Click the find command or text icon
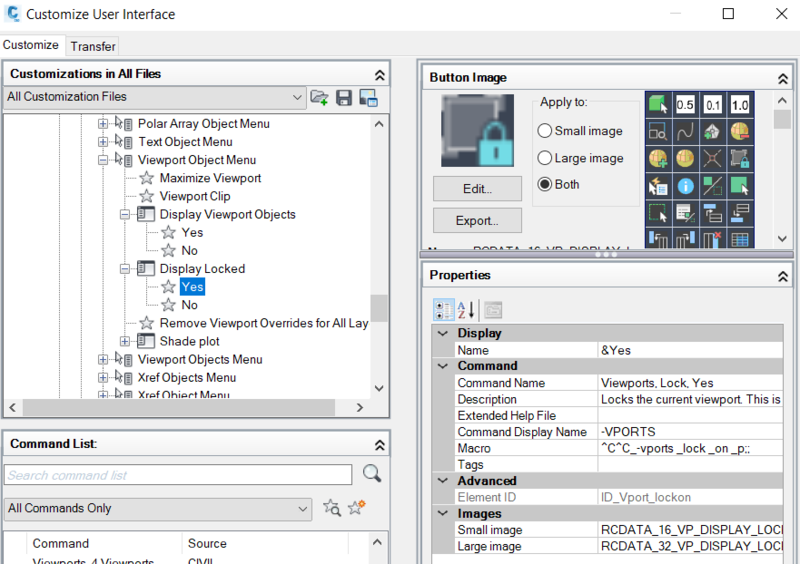Viewport: 800px width, 564px height. pos(332,508)
